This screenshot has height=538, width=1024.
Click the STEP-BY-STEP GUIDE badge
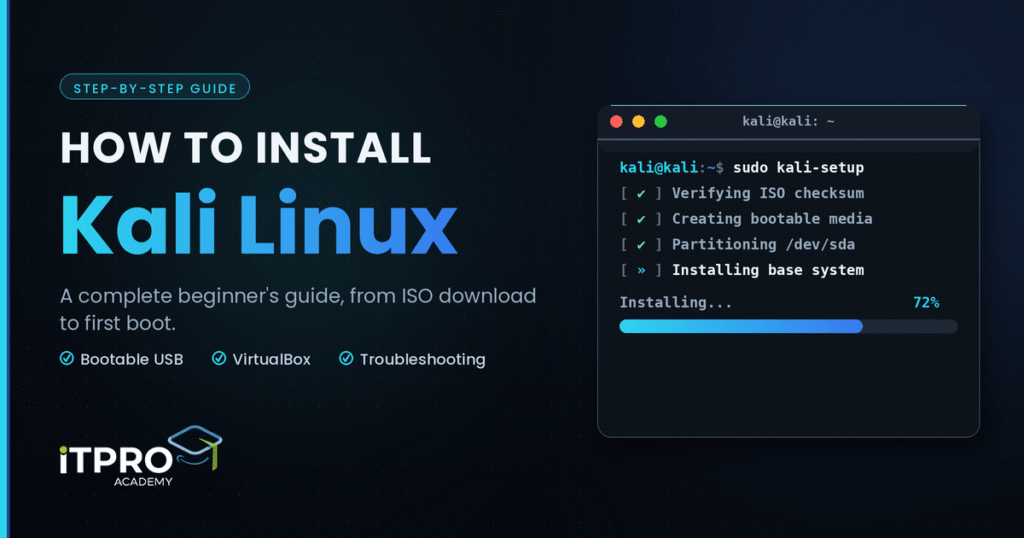tap(155, 87)
